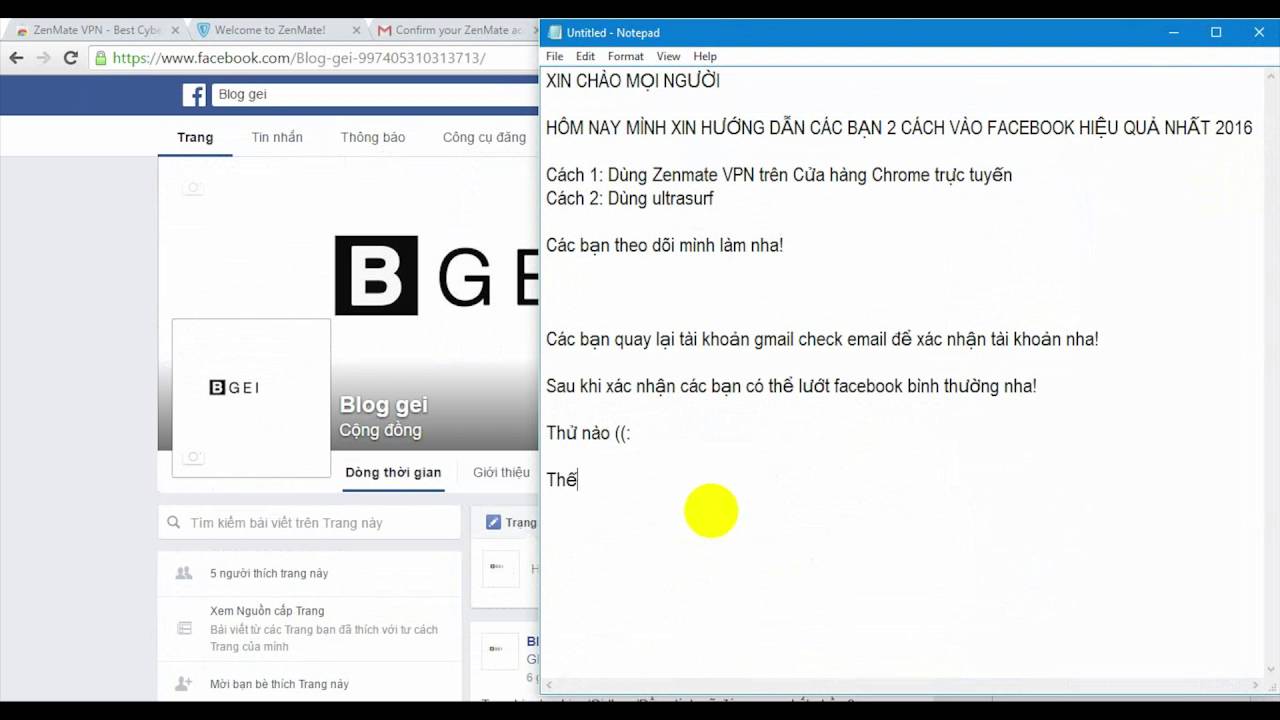Click the people icon beside likes count

pyautogui.click(x=184, y=573)
